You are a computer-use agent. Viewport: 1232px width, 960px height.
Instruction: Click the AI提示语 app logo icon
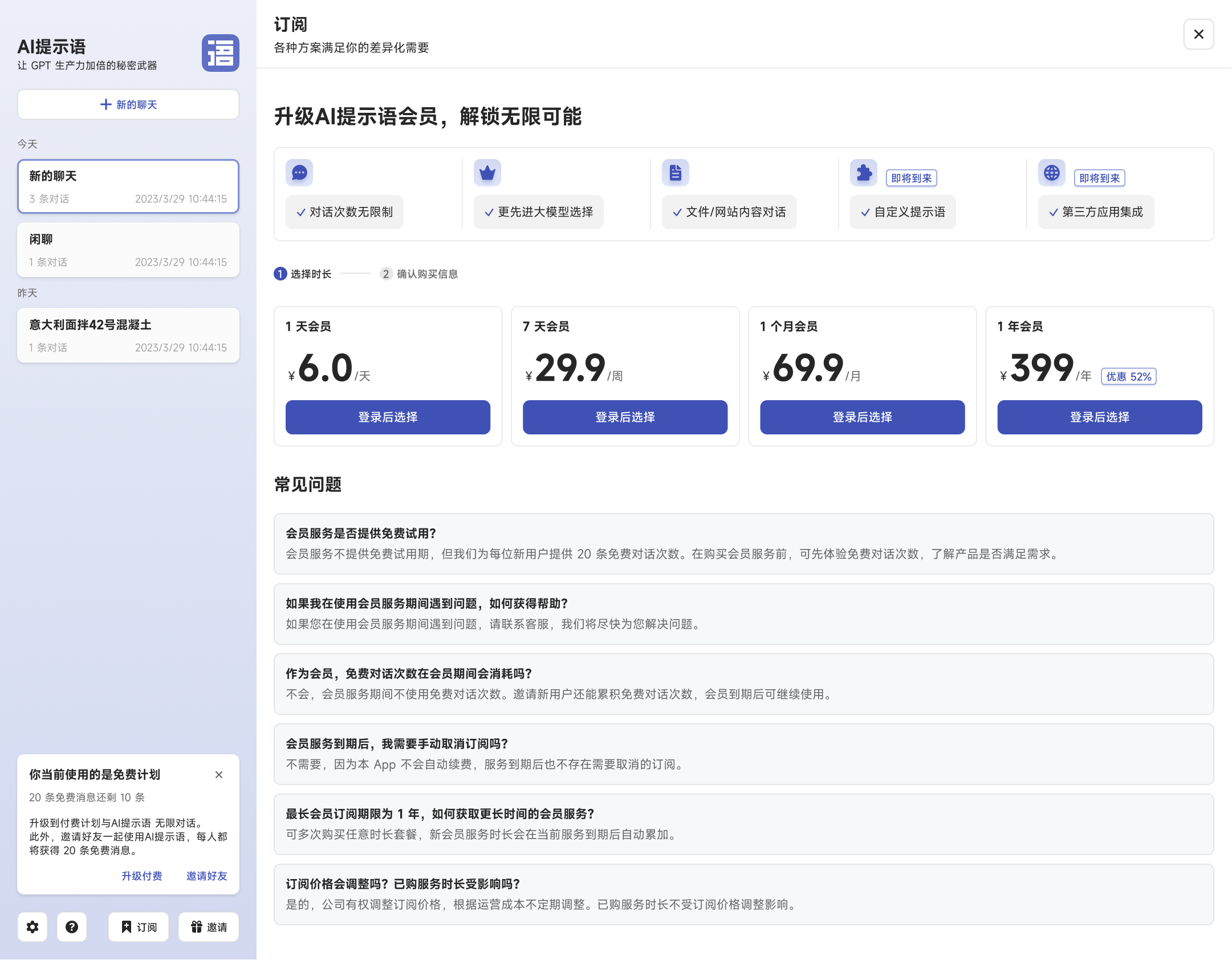[220, 53]
